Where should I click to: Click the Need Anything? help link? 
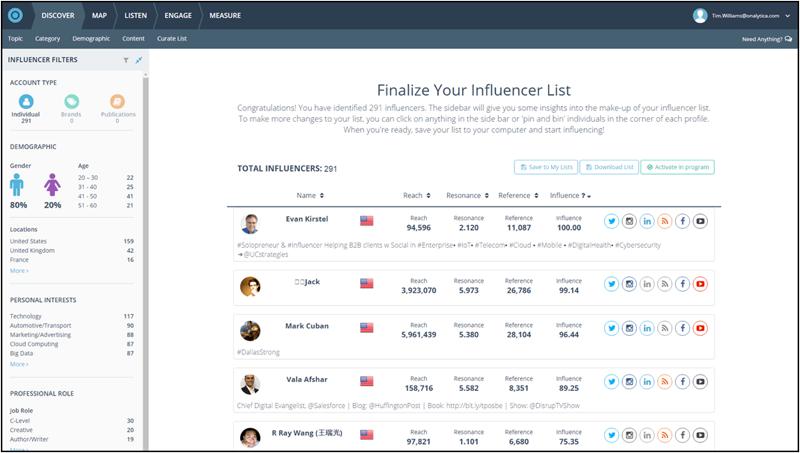[767, 39]
